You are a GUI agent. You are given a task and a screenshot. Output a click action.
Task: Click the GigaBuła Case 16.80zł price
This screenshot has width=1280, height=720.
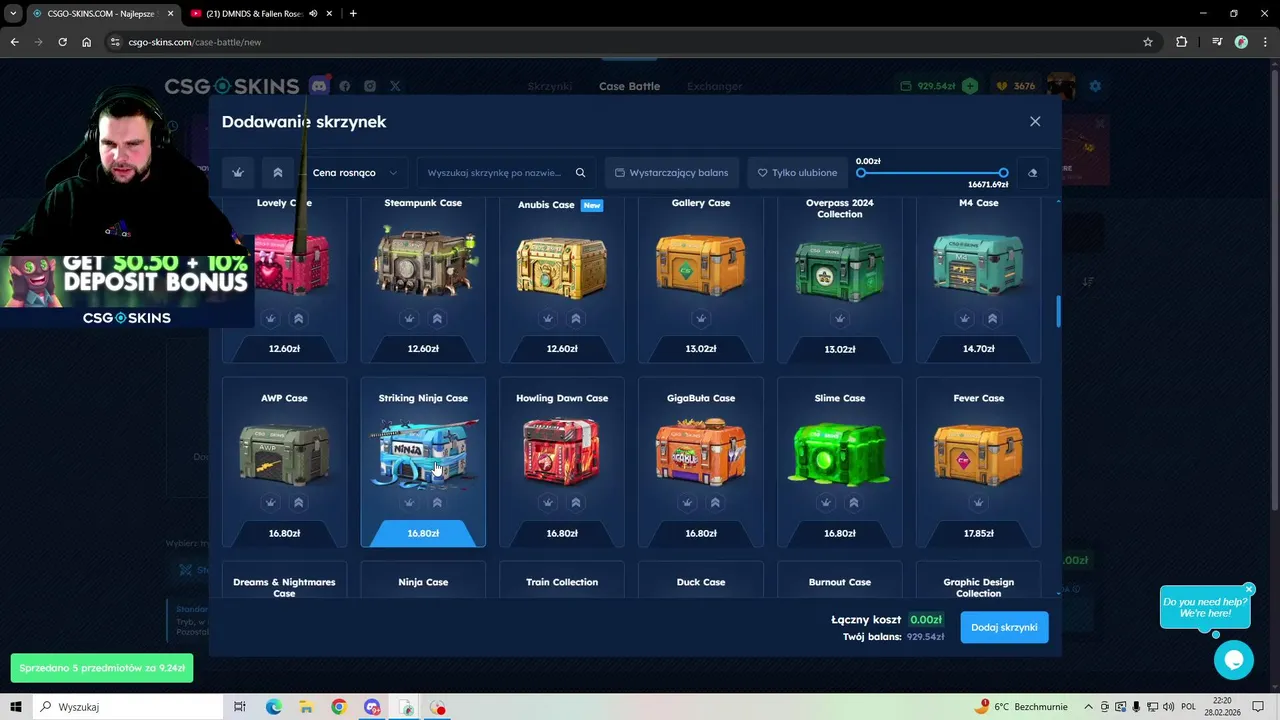(701, 533)
